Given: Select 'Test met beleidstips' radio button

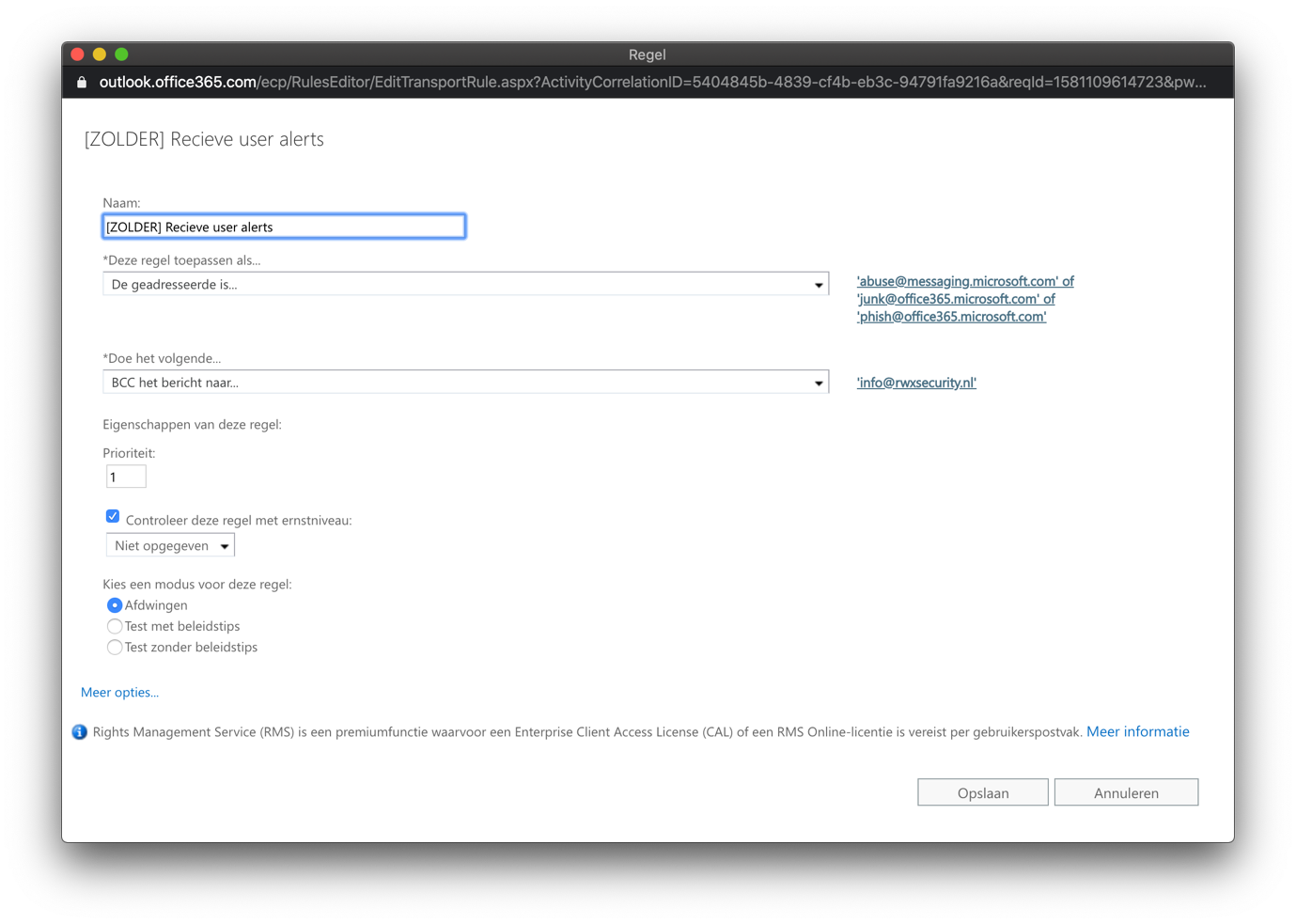Looking at the screenshot, I should point(115,626).
